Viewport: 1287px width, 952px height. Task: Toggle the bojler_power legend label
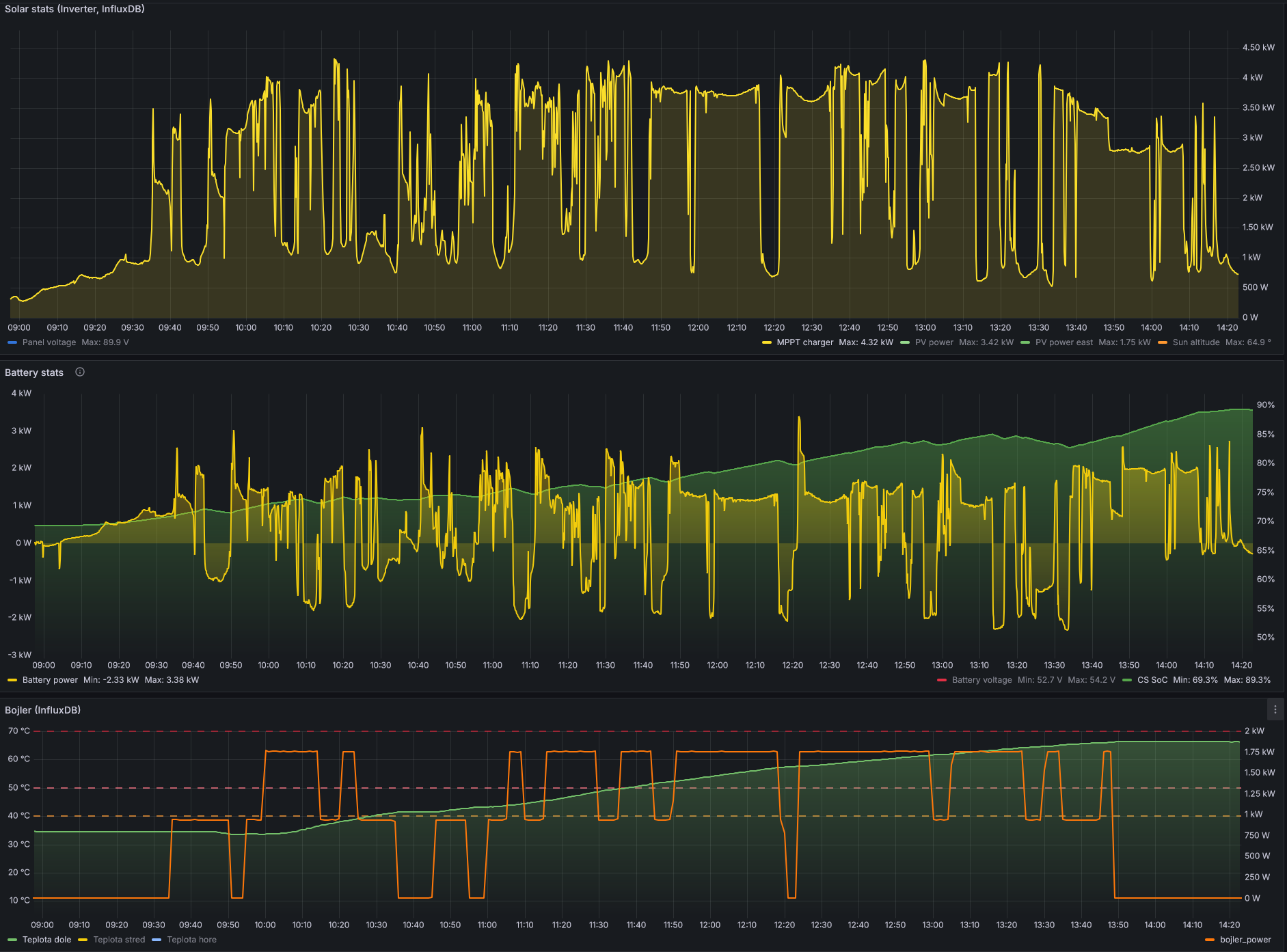[x=1245, y=940]
